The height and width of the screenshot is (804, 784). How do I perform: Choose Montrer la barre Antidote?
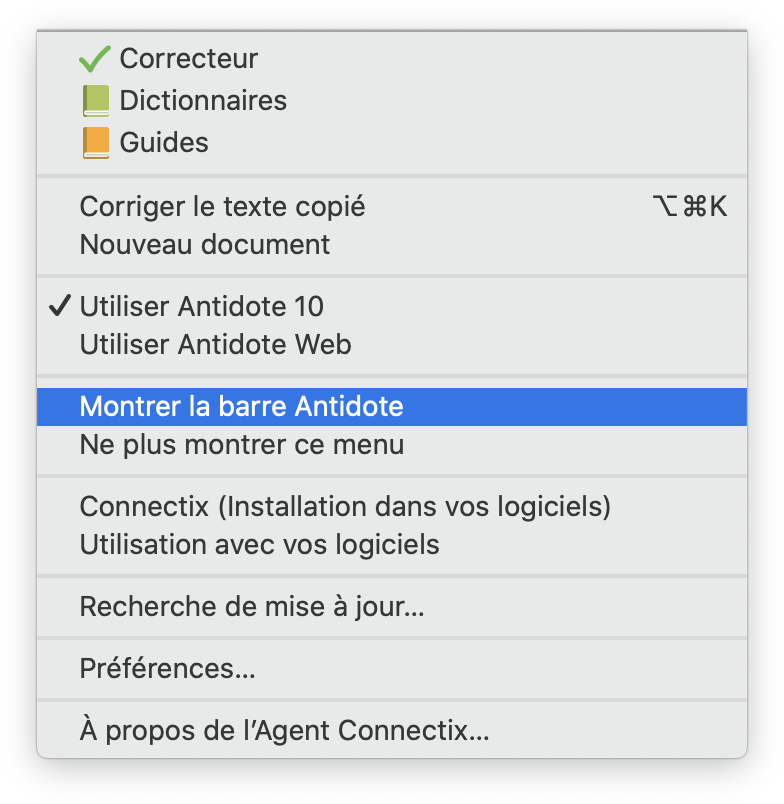coord(241,407)
